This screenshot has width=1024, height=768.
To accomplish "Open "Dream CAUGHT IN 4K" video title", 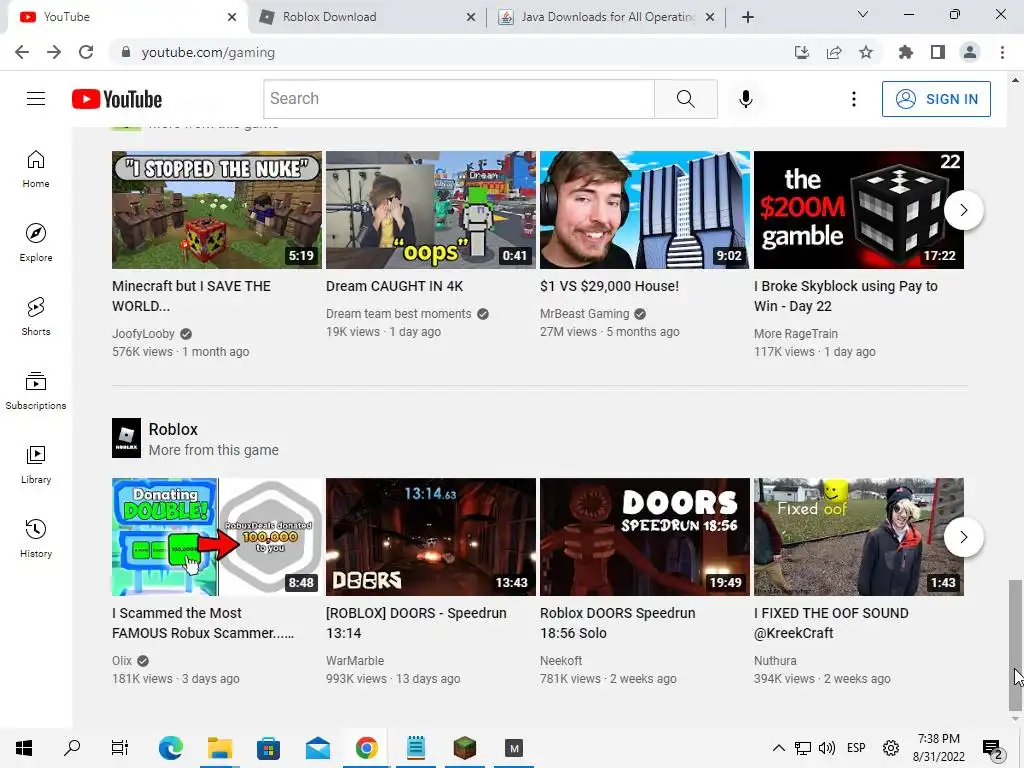I will (x=394, y=286).
